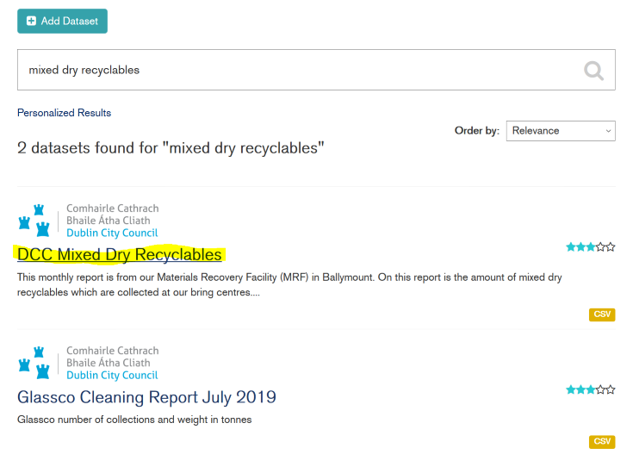
Task: Open Glassco Cleaning Report July 2019 dataset
Action: click(x=147, y=397)
